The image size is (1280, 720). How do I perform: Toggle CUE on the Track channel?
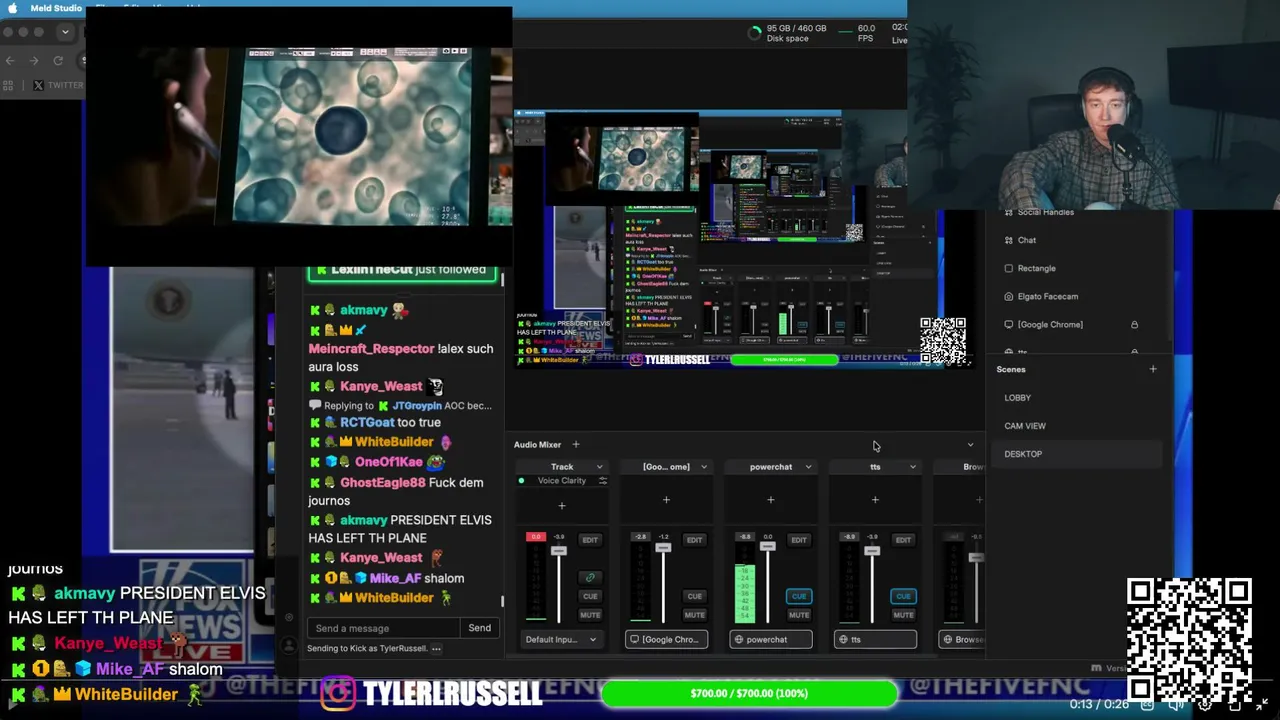click(x=590, y=596)
